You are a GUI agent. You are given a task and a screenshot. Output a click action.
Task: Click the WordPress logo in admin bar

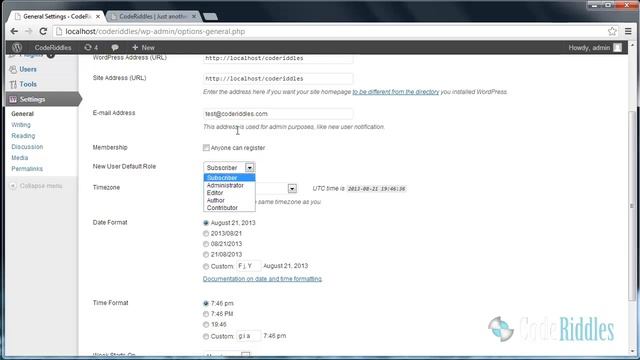[x=17, y=47]
